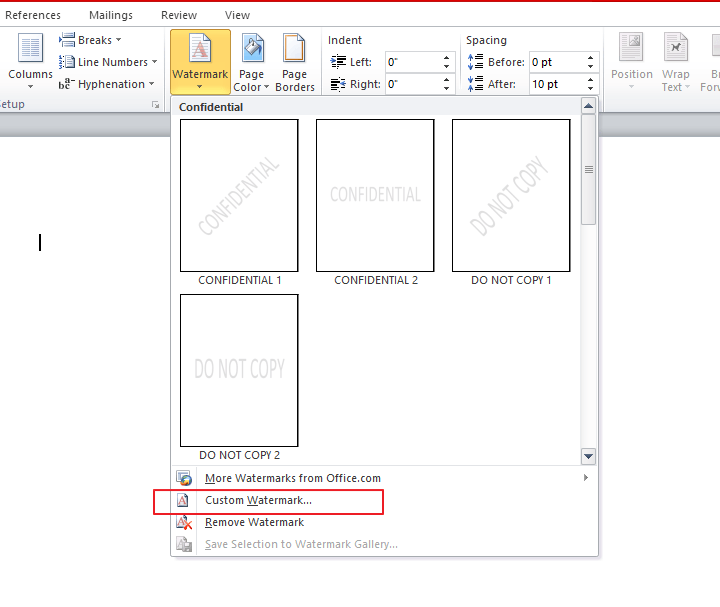This screenshot has height=607, width=720.
Task: Open the Columns layout button
Action: 30,61
